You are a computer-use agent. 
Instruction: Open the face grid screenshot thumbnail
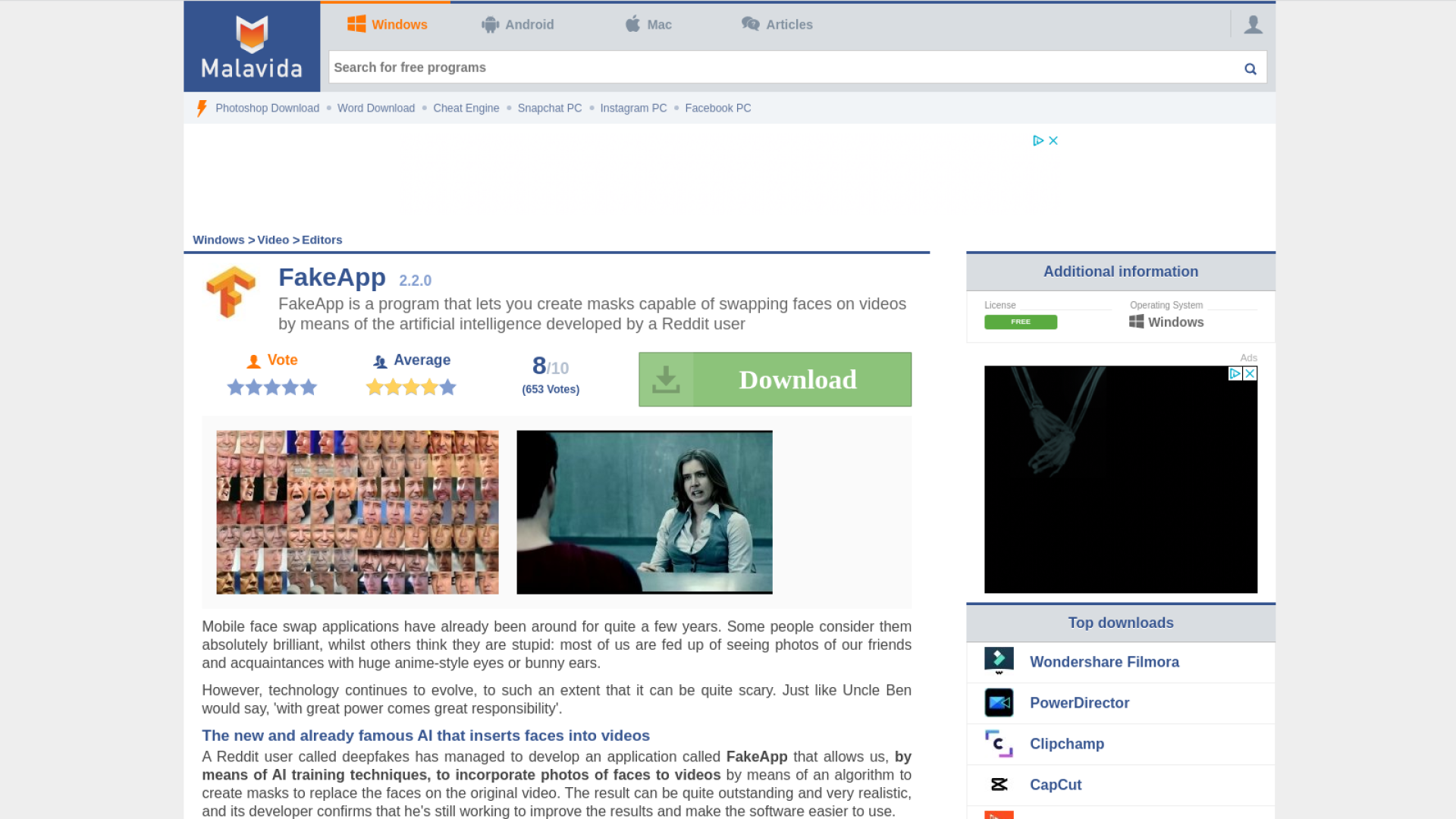point(357,512)
